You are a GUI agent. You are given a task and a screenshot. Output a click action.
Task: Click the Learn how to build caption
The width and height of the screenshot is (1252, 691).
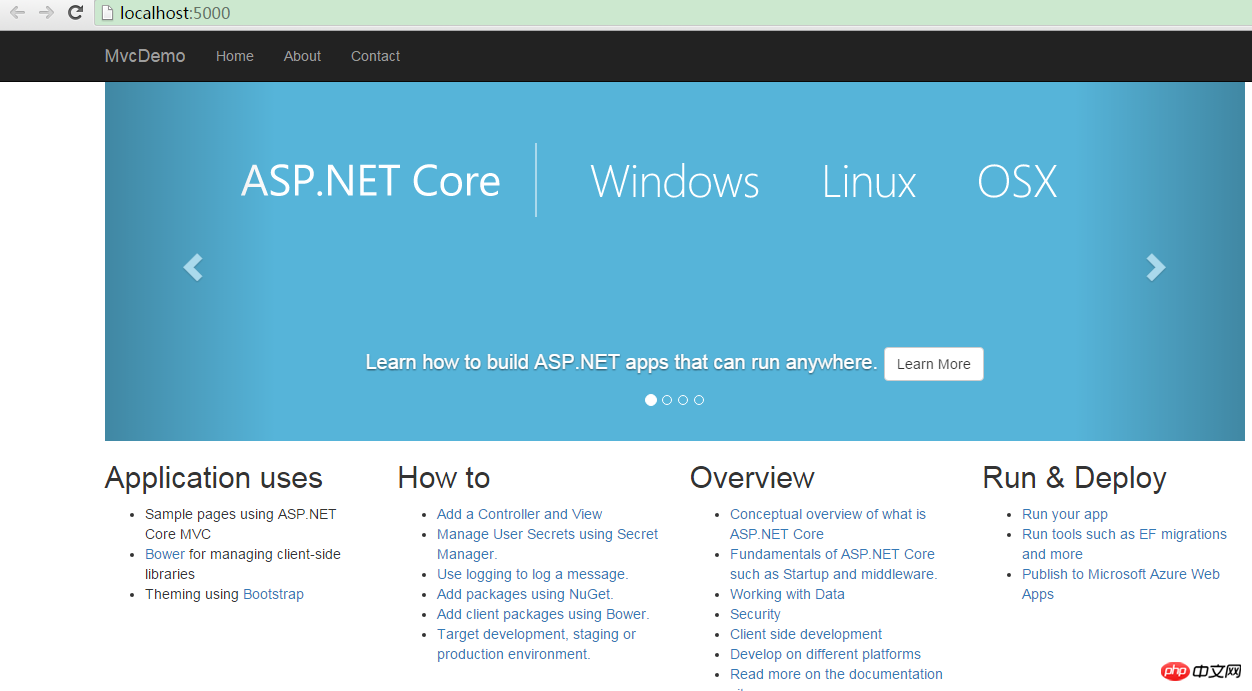click(621, 362)
